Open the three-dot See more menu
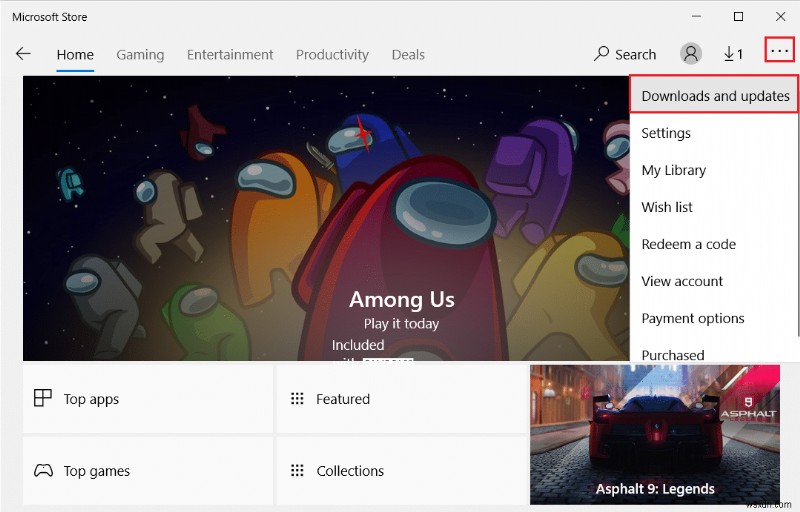 point(779,50)
